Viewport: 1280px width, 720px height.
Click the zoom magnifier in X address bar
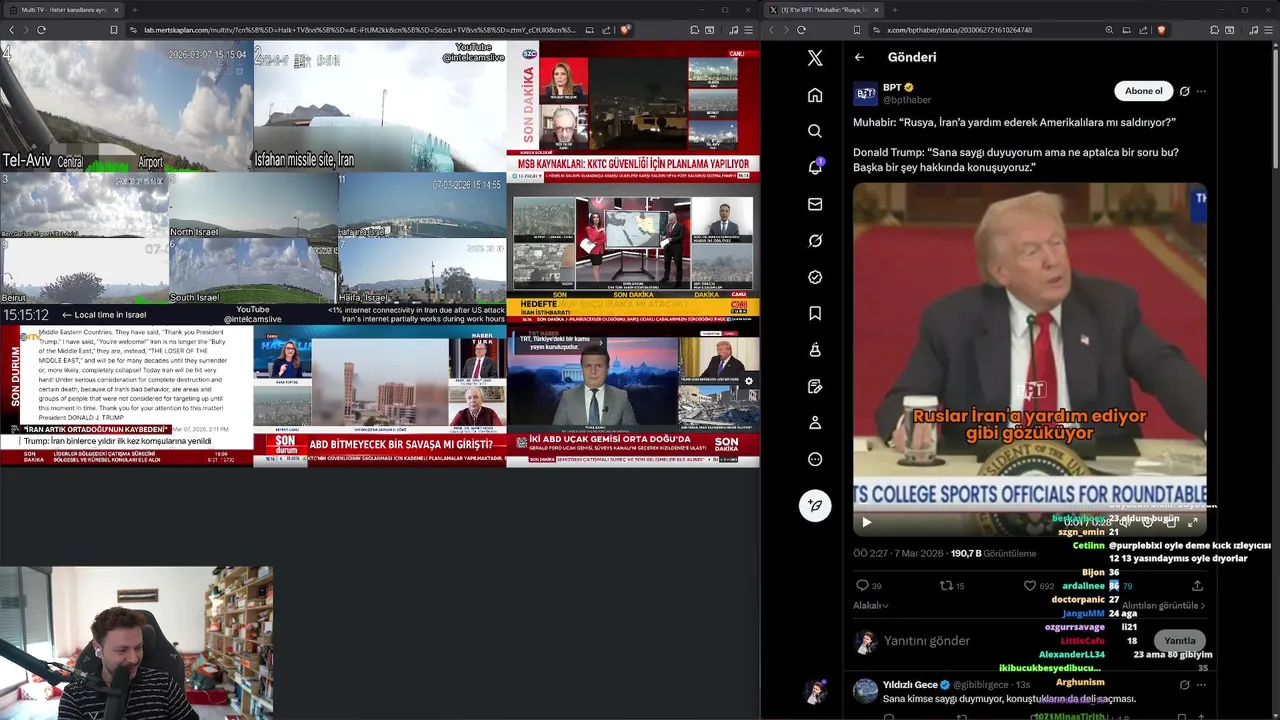click(1109, 30)
